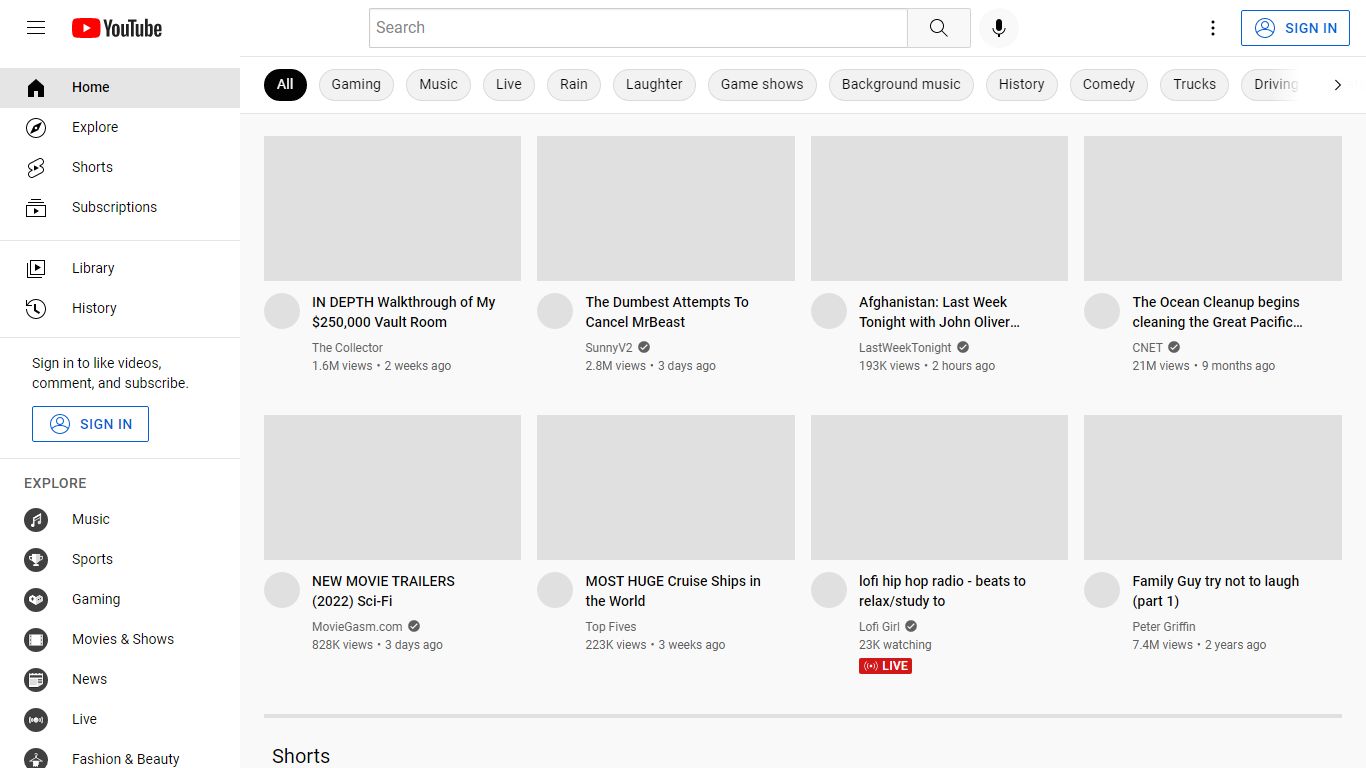Open the three-dot settings menu
The width and height of the screenshot is (1366, 768).
tap(1213, 28)
